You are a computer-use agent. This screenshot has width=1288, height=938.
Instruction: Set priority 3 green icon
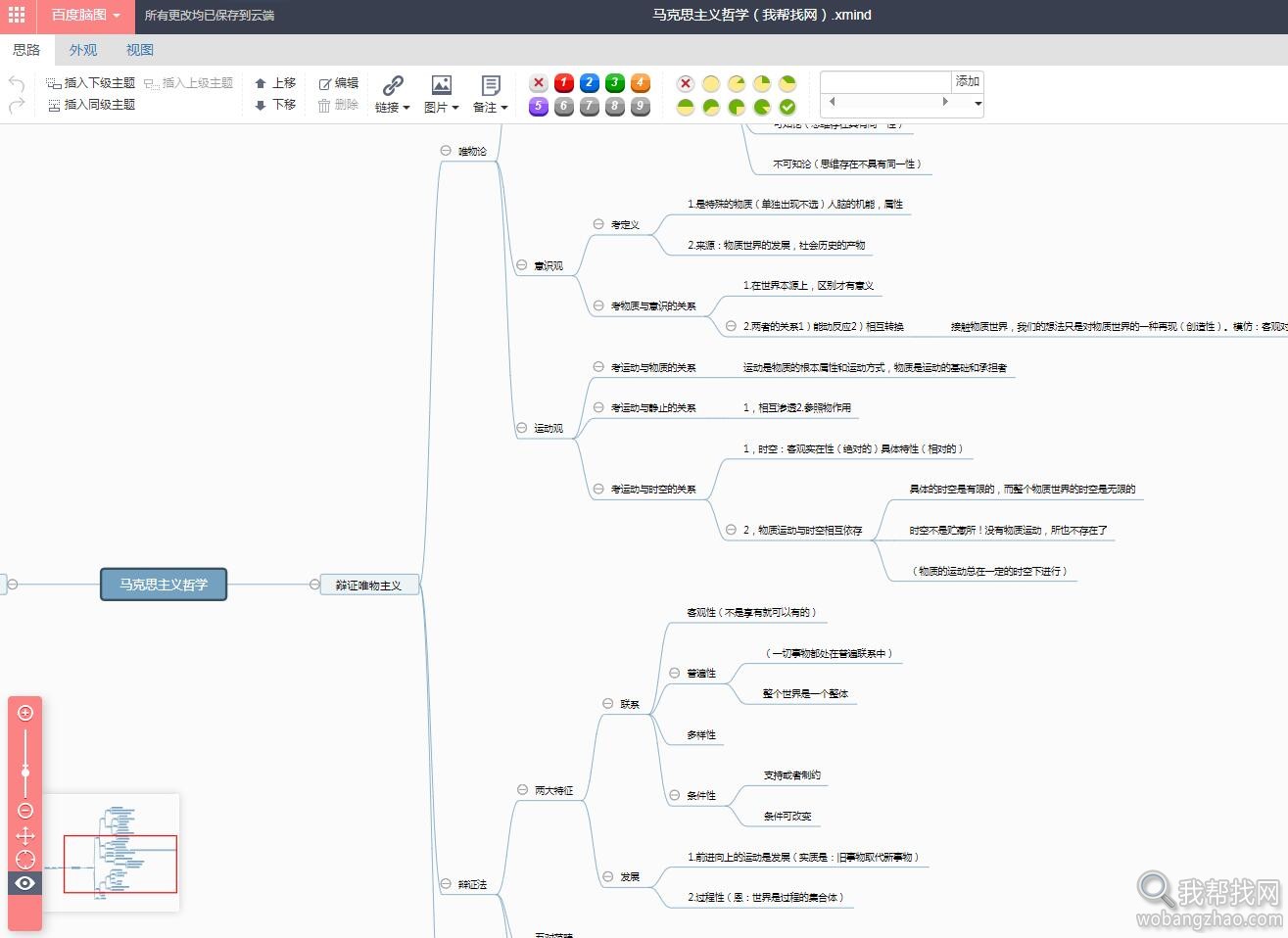point(615,83)
